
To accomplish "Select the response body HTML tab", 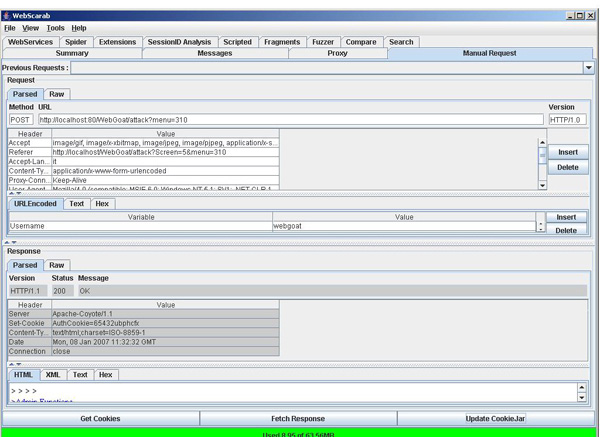I will coord(23,375).
